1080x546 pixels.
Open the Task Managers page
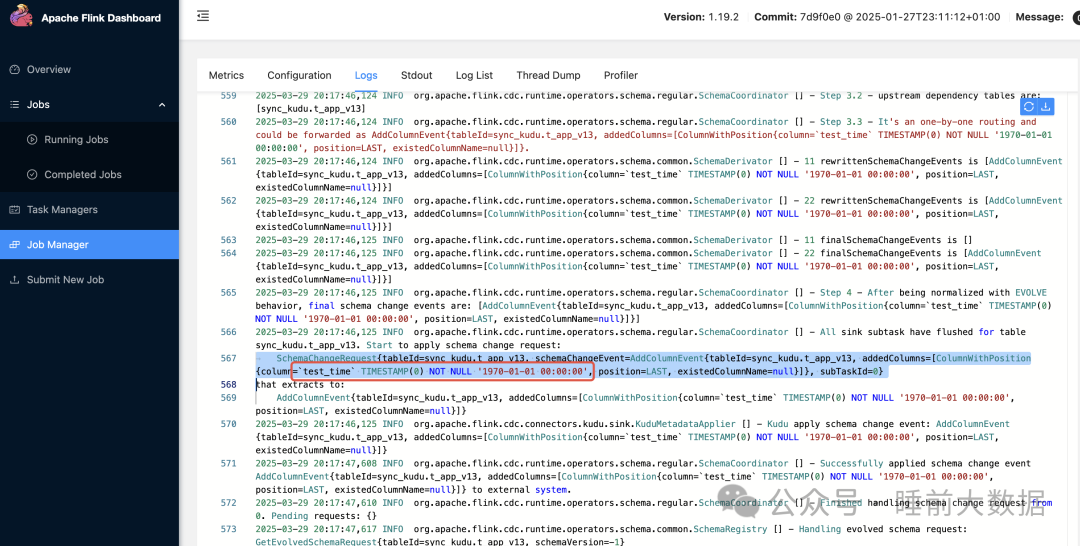pyautogui.click(x=62, y=210)
